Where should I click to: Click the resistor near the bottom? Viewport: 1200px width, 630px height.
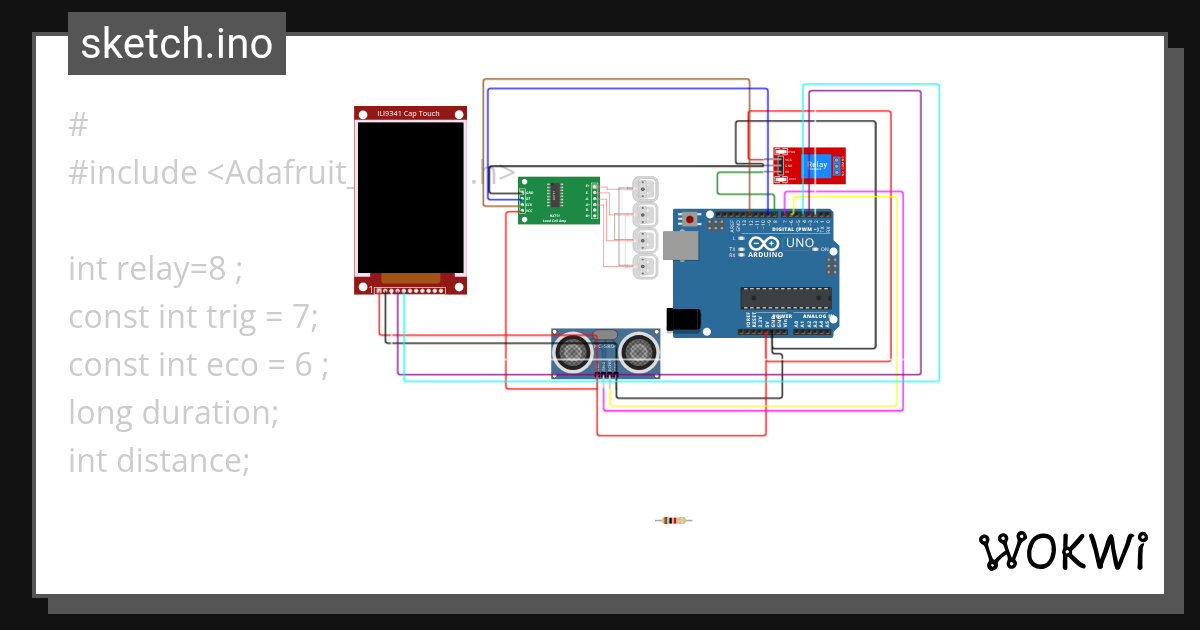(672, 520)
